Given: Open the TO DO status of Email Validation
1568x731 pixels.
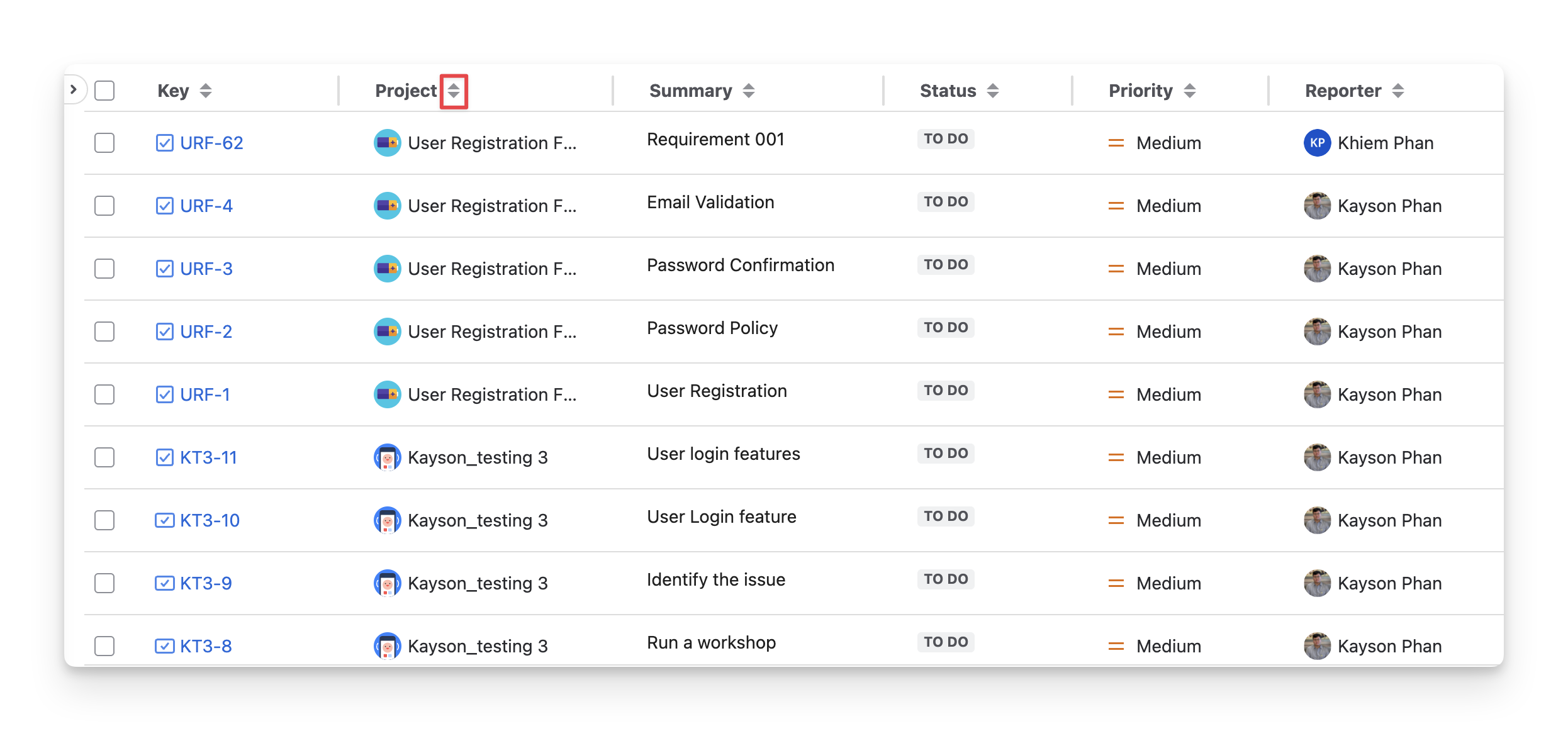Looking at the screenshot, I should pyautogui.click(x=945, y=202).
